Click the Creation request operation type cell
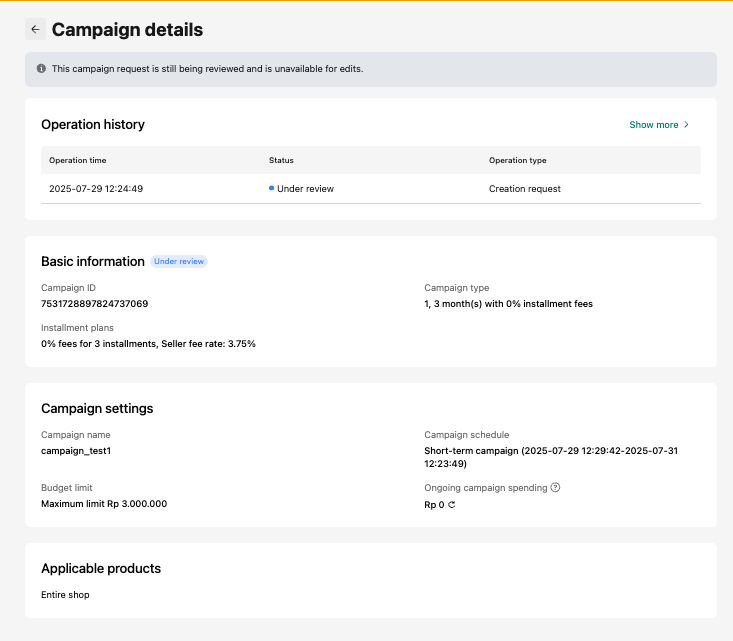This screenshot has width=733, height=641. pos(524,189)
